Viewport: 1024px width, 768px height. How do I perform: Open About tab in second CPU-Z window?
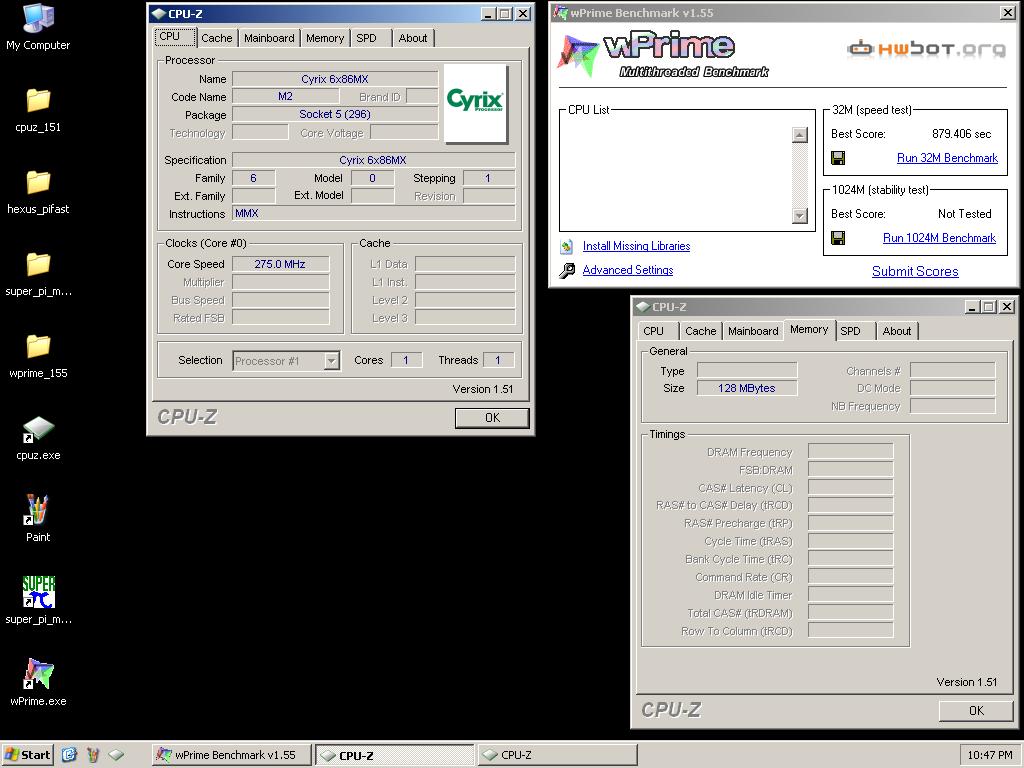tap(897, 330)
